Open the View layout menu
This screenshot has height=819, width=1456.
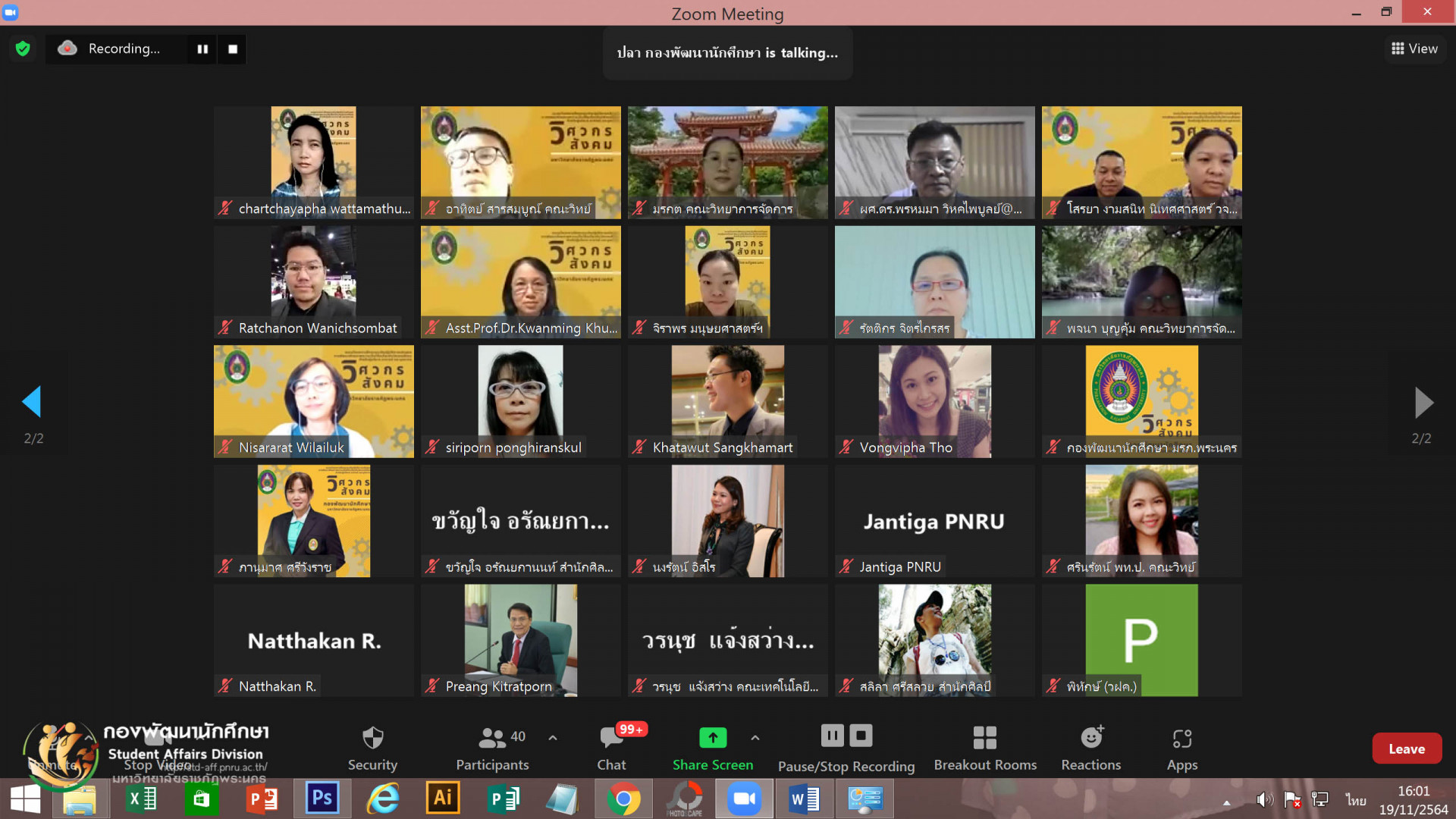coord(1414,49)
